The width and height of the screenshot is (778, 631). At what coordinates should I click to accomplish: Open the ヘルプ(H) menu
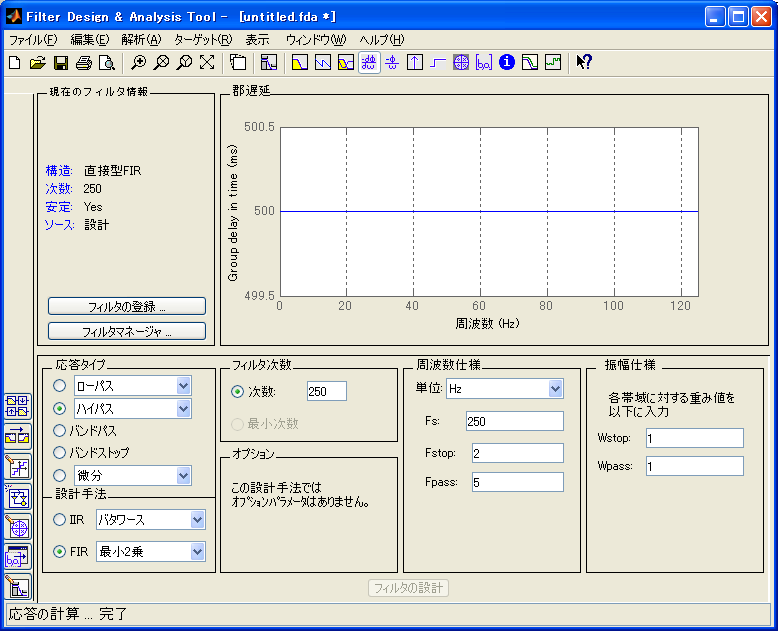[382, 40]
